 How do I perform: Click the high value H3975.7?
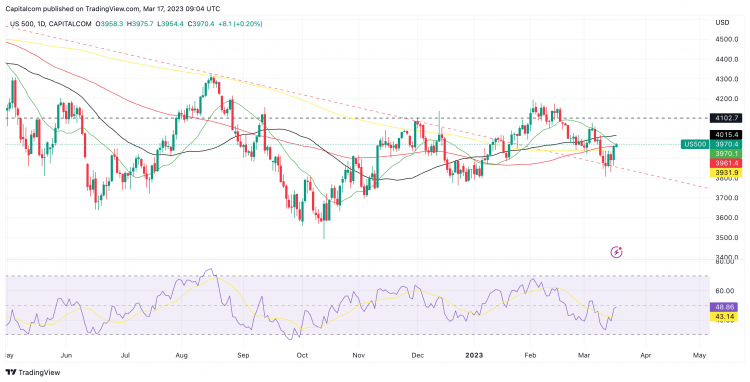pos(140,23)
